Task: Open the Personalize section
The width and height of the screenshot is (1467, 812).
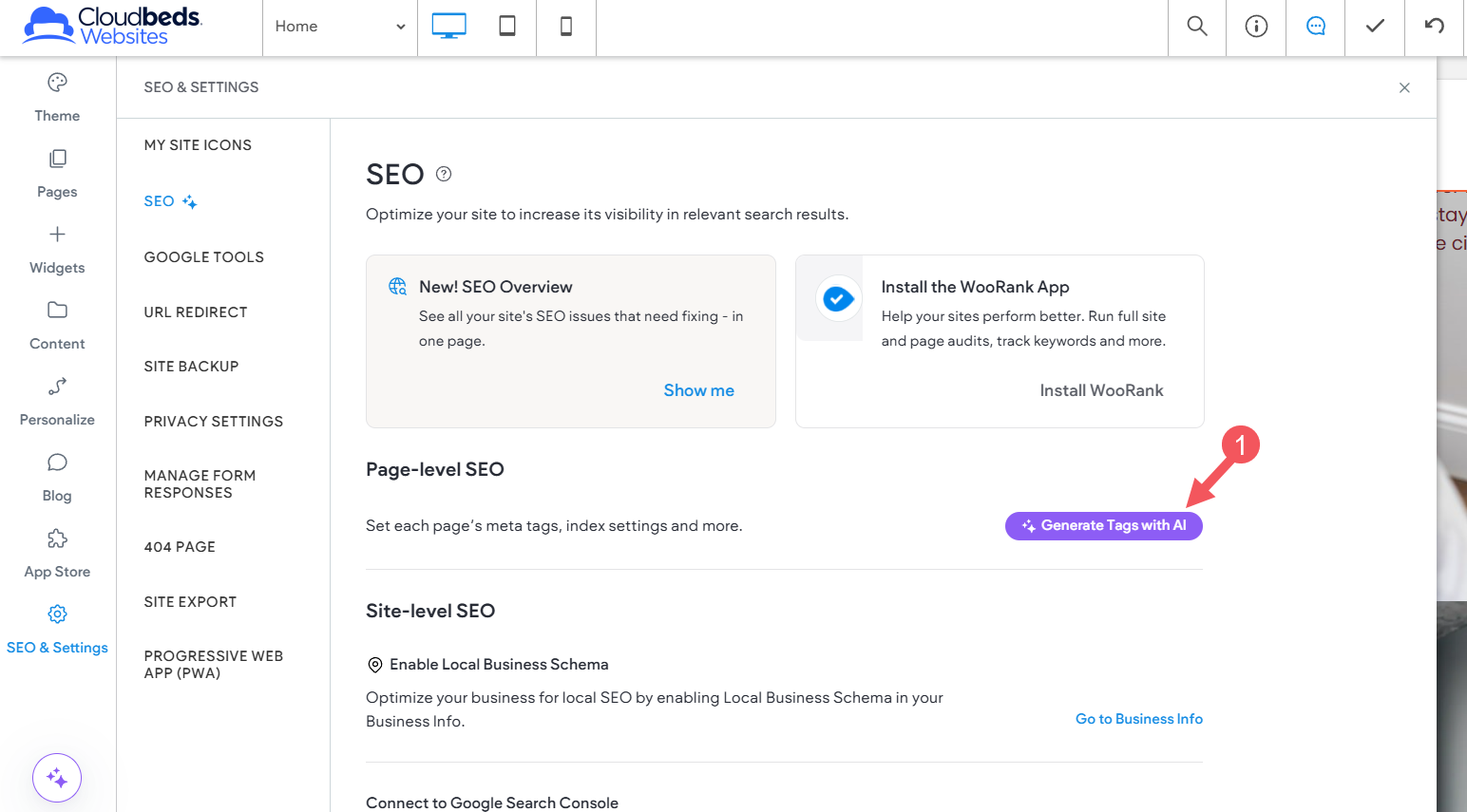Action: click(57, 401)
